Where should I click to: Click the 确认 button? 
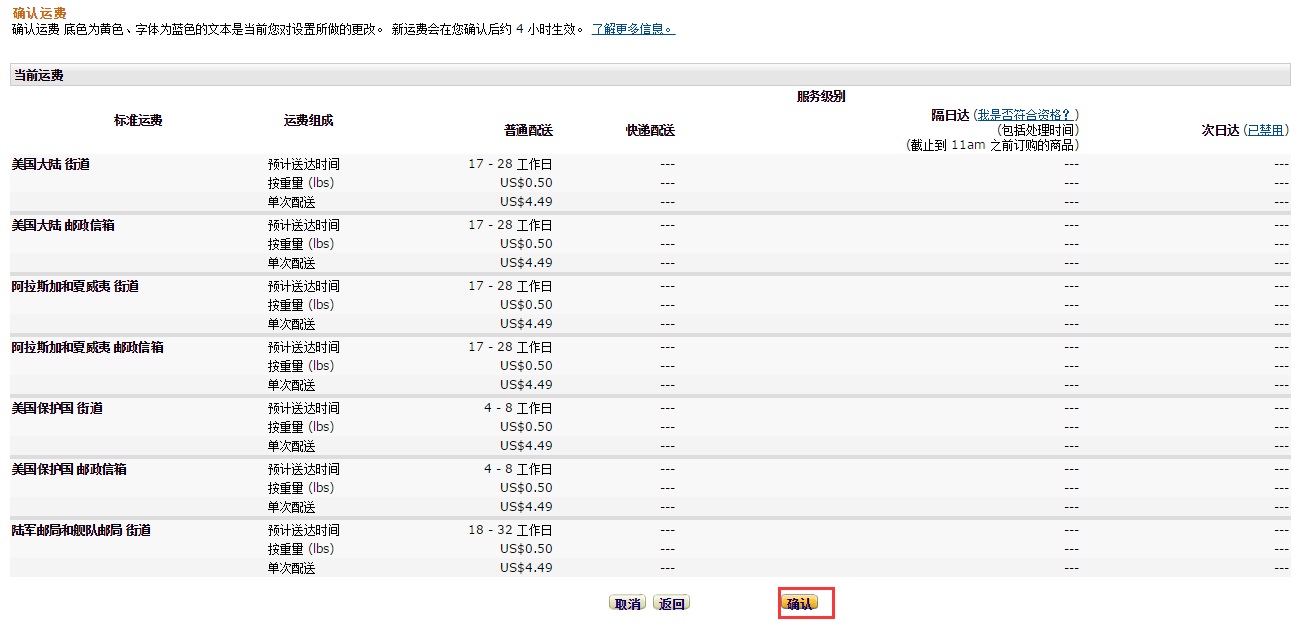pos(799,604)
